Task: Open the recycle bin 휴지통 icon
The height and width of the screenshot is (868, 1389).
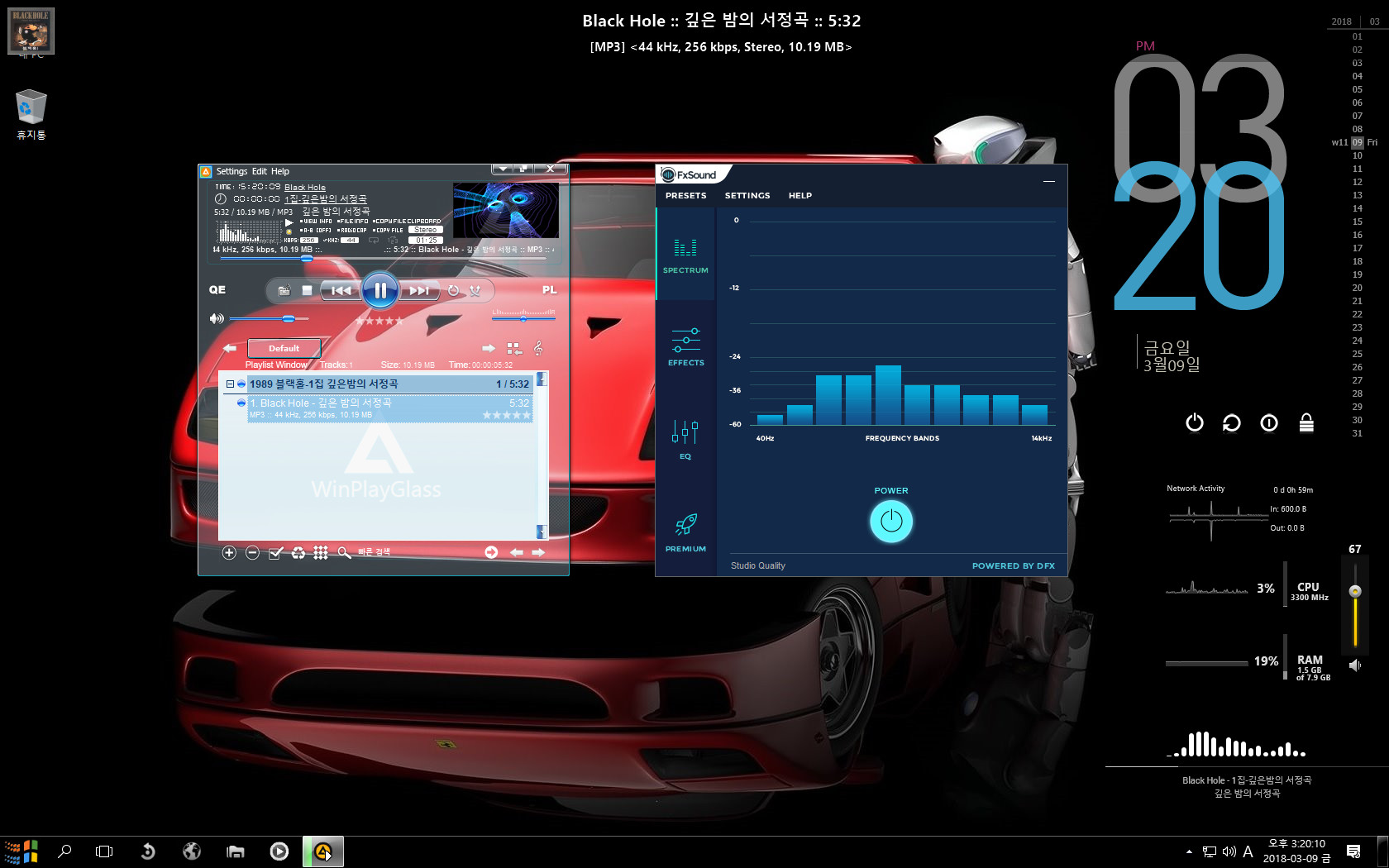Action: point(31,115)
